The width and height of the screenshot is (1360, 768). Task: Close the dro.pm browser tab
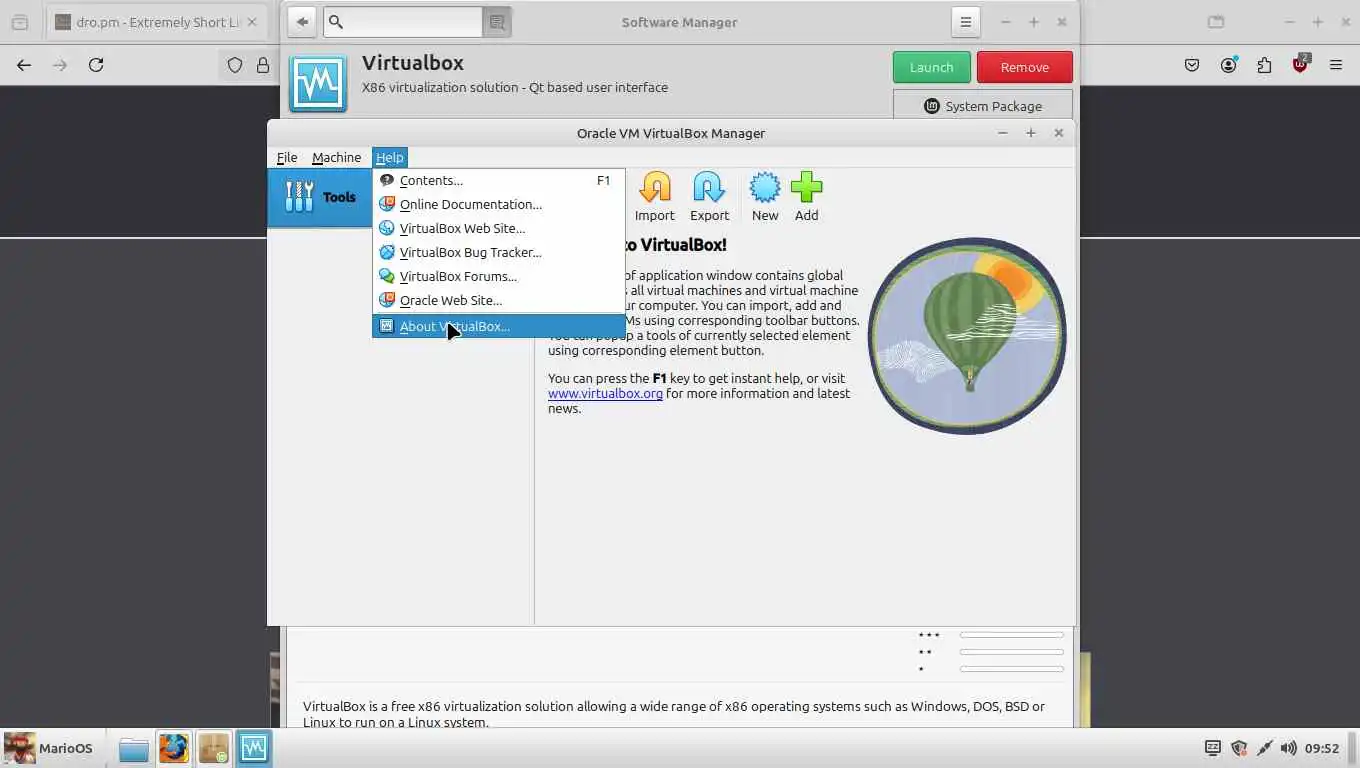pos(251,22)
